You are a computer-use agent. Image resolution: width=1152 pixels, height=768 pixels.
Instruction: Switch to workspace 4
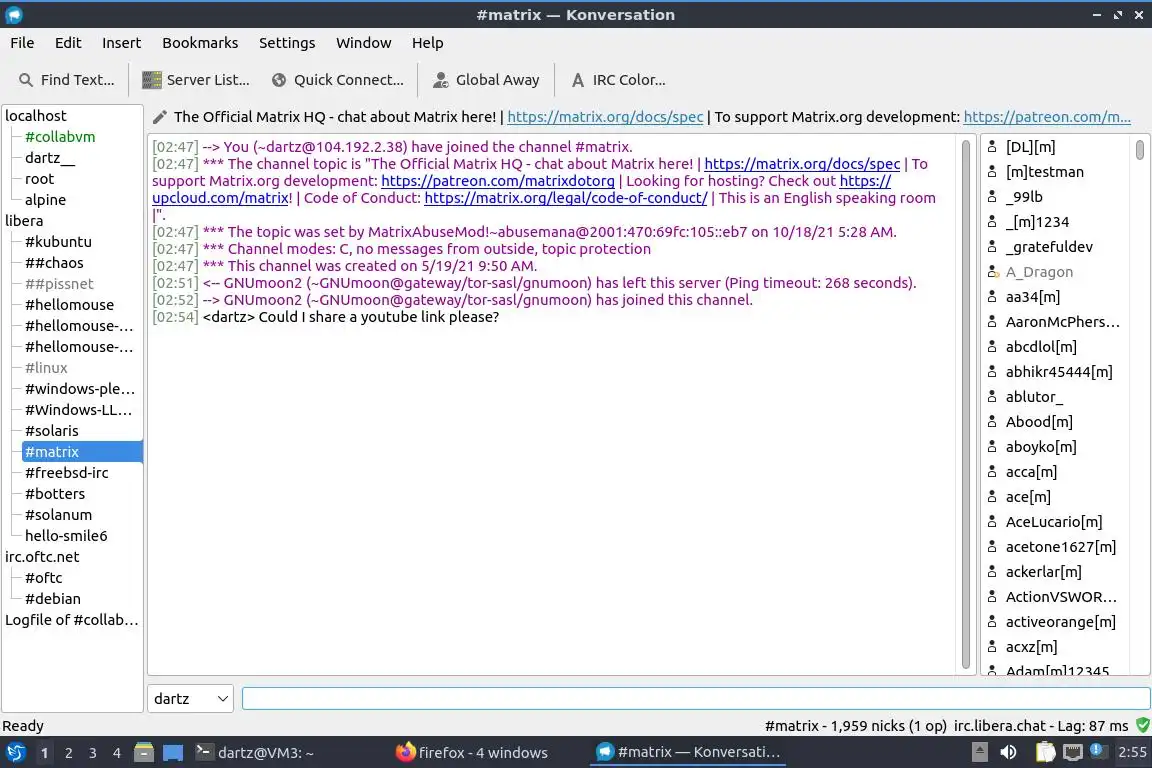[x=117, y=753]
